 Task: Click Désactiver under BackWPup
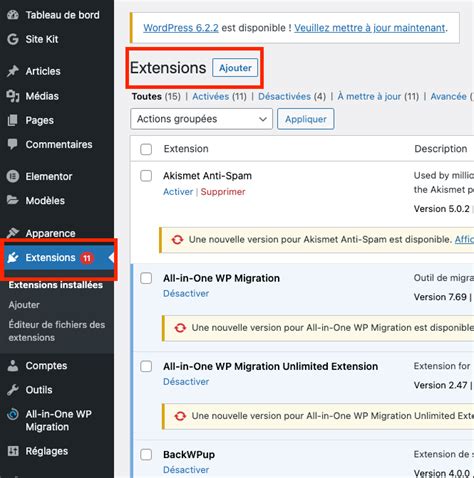[x=186, y=470]
